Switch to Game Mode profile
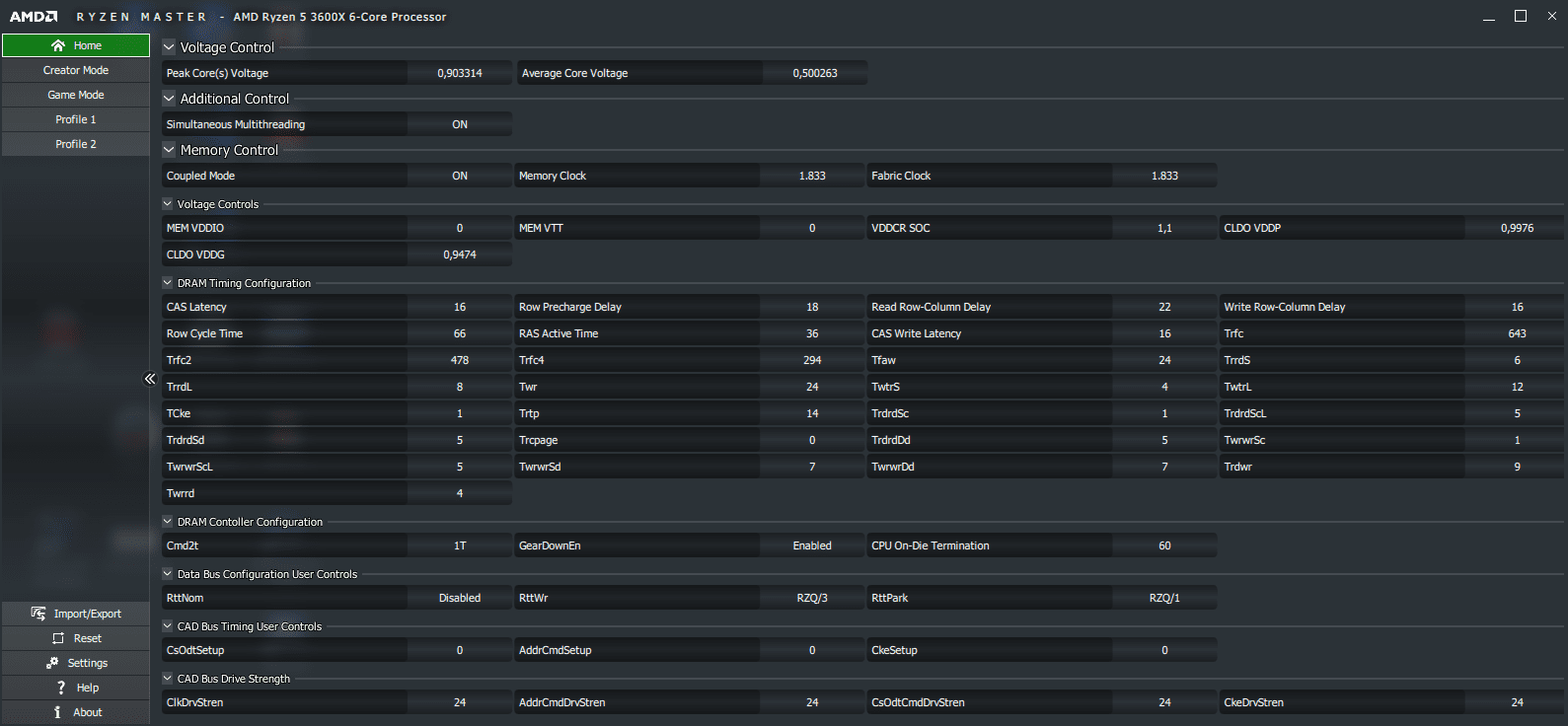Viewport: 1568px width, 726px height. 76,95
